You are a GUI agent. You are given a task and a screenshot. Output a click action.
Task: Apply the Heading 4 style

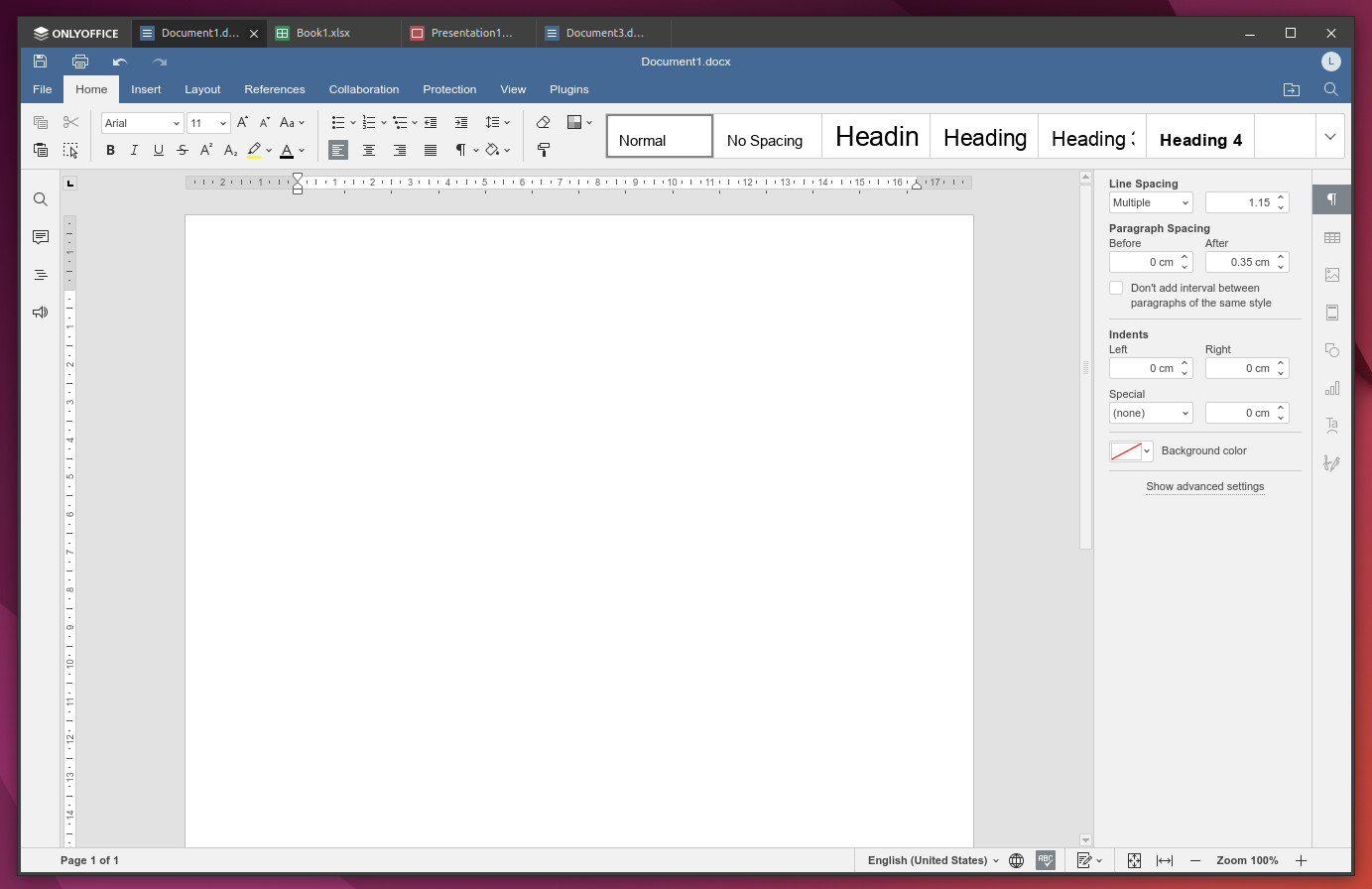point(1200,137)
